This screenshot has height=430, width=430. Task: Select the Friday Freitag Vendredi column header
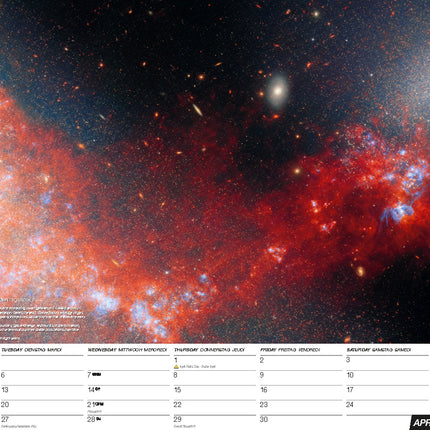coord(290,350)
